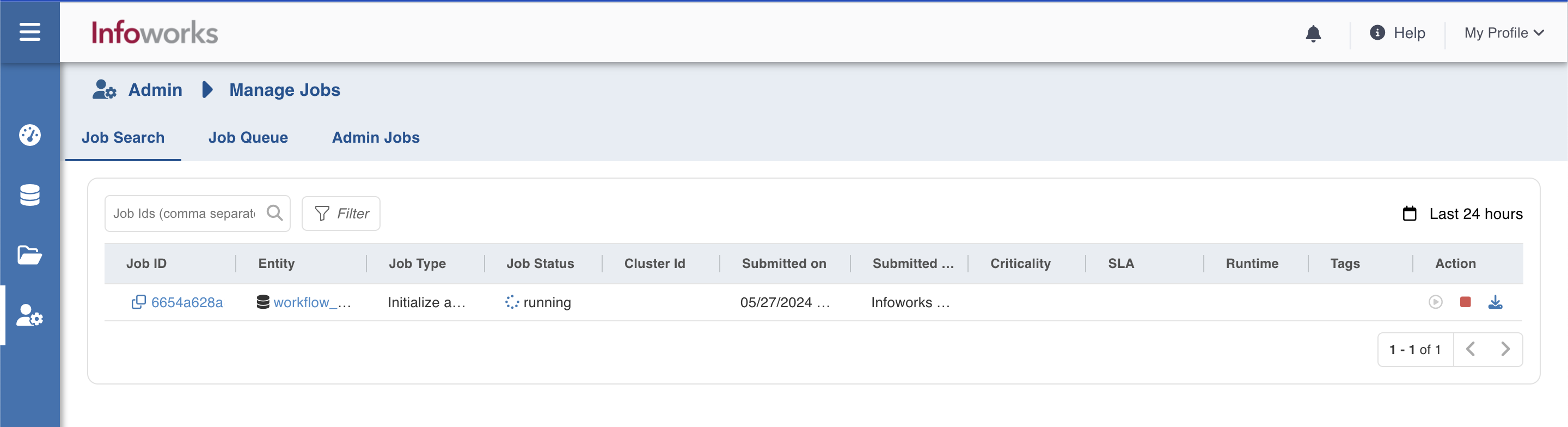This screenshot has height=427, width=1568.
Task: Click the '05/27/2024 …' submitted cell
Action: [x=785, y=302]
